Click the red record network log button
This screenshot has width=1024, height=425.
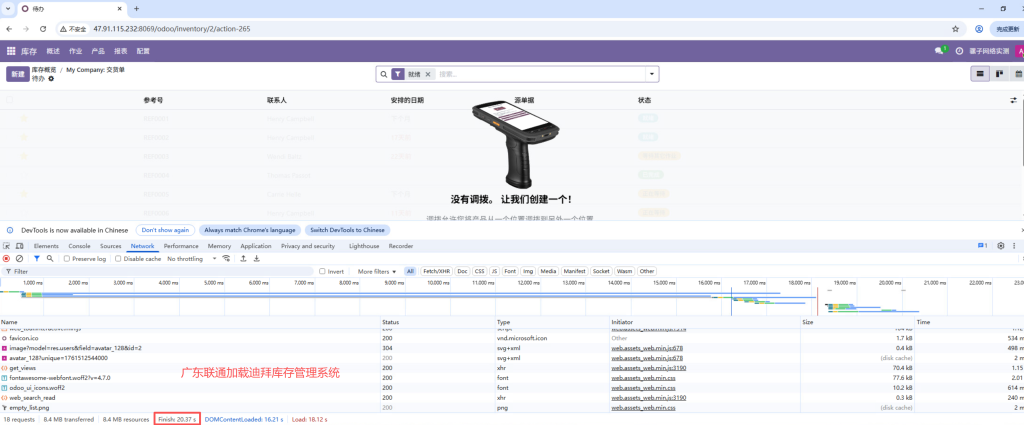6,258
